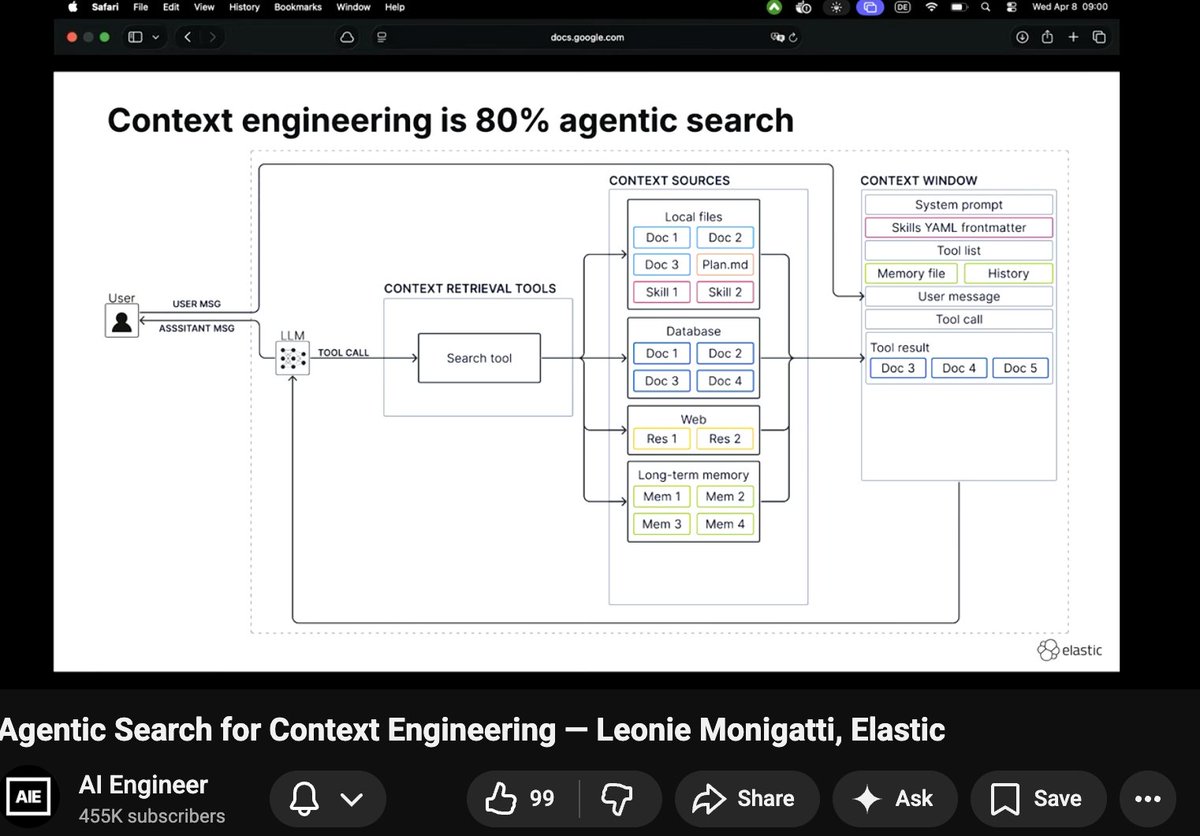Click the purple screen mirroring menu bar icon
Image resolution: width=1200 pixels, height=836 pixels.
[x=868, y=7]
